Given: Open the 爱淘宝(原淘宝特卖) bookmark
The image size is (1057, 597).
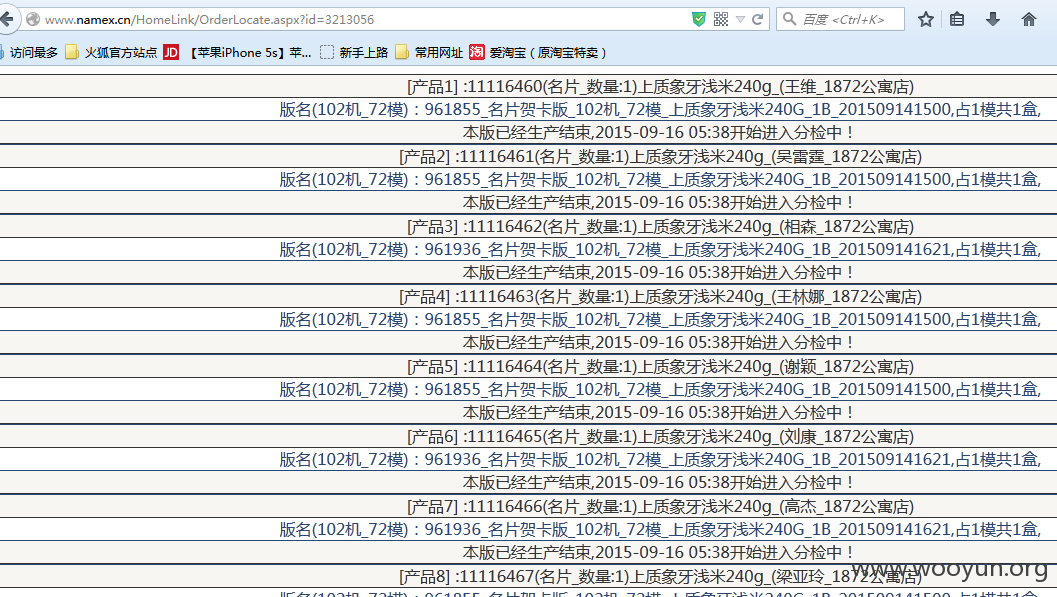Looking at the screenshot, I should (538, 53).
